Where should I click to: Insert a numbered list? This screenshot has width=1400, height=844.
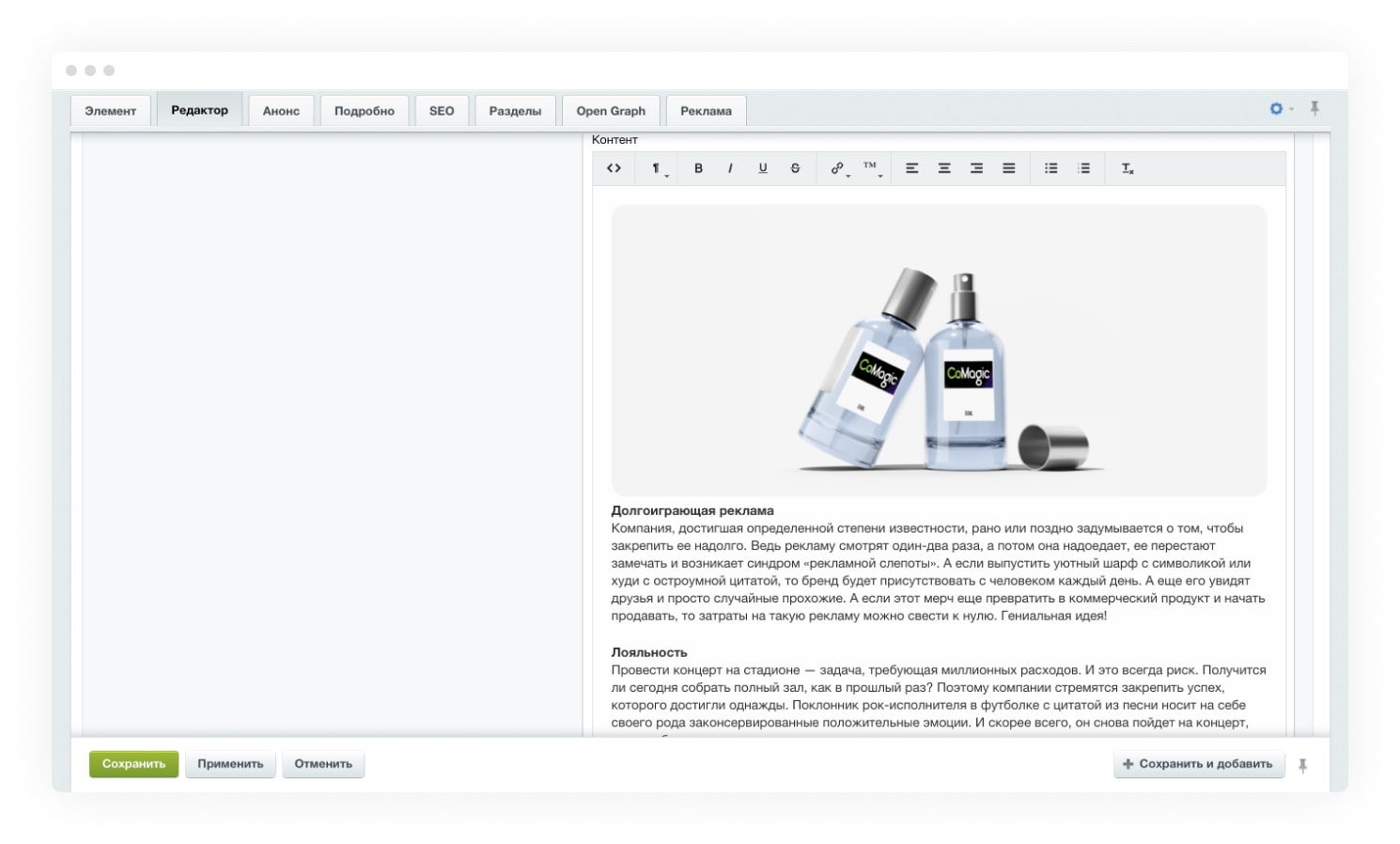tap(1083, 168)
